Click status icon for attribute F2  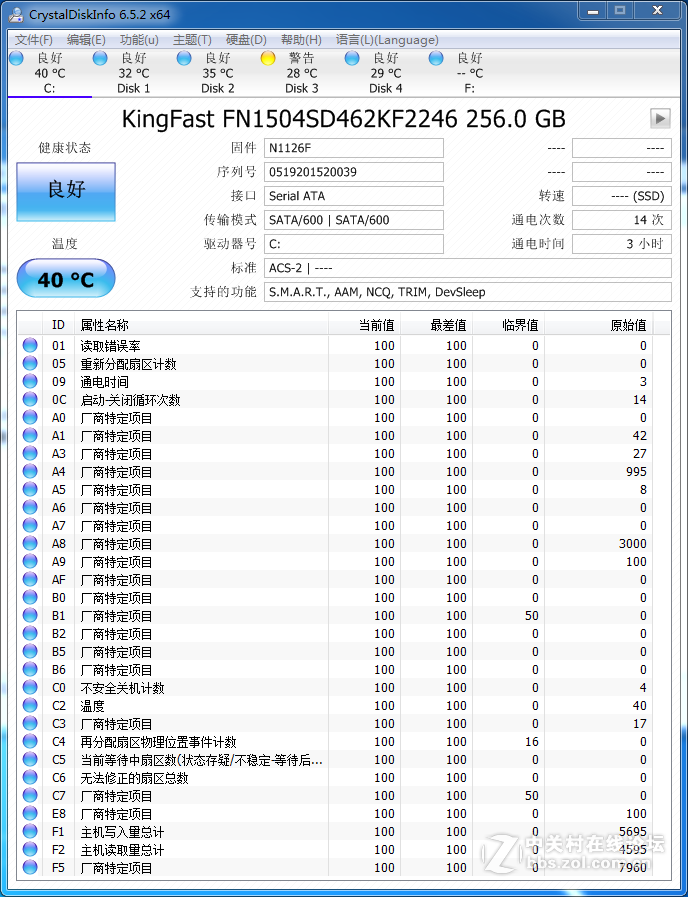click(x=30, y=850)
